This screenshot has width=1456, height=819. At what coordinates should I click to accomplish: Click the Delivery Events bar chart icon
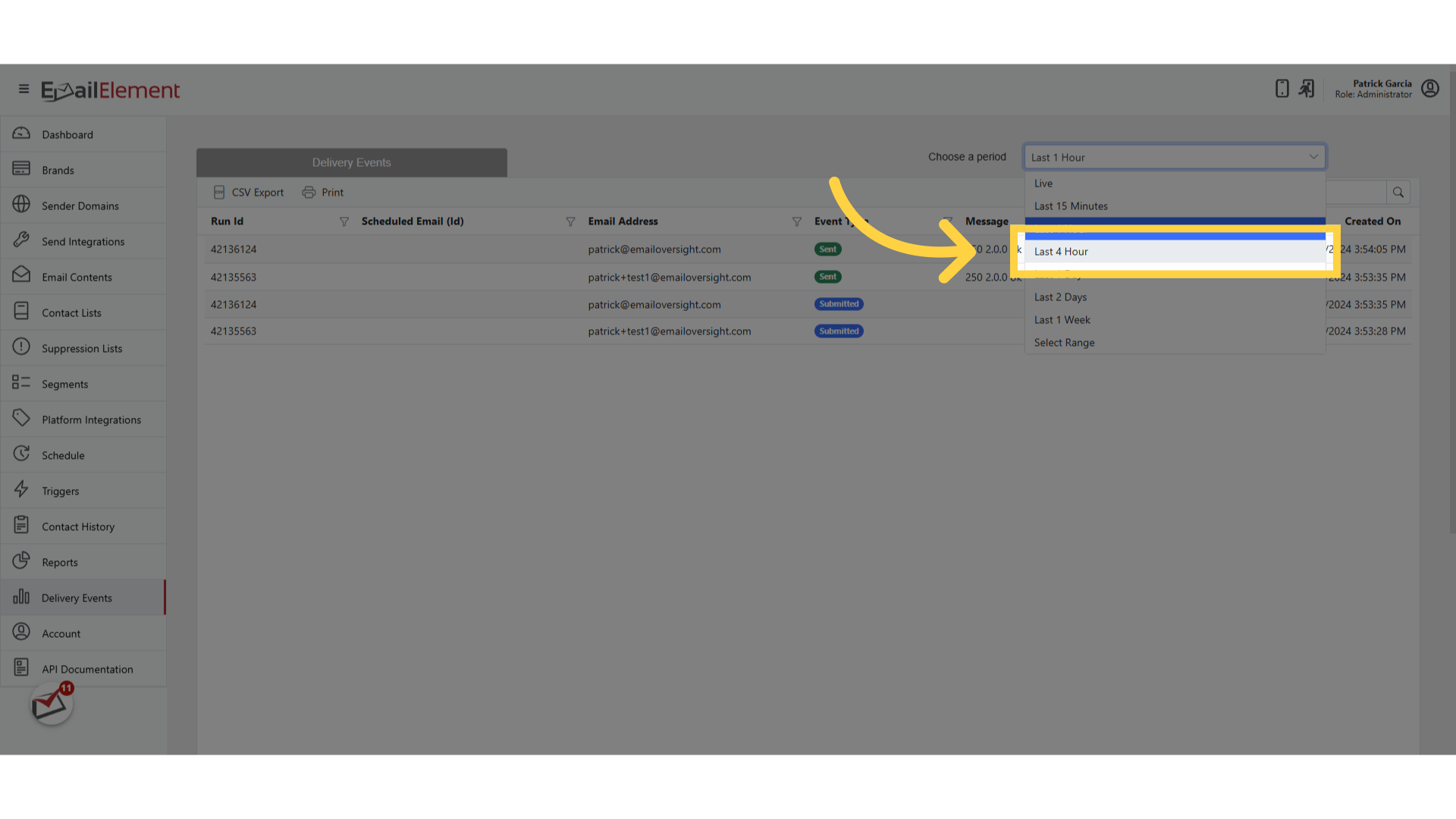21,597
